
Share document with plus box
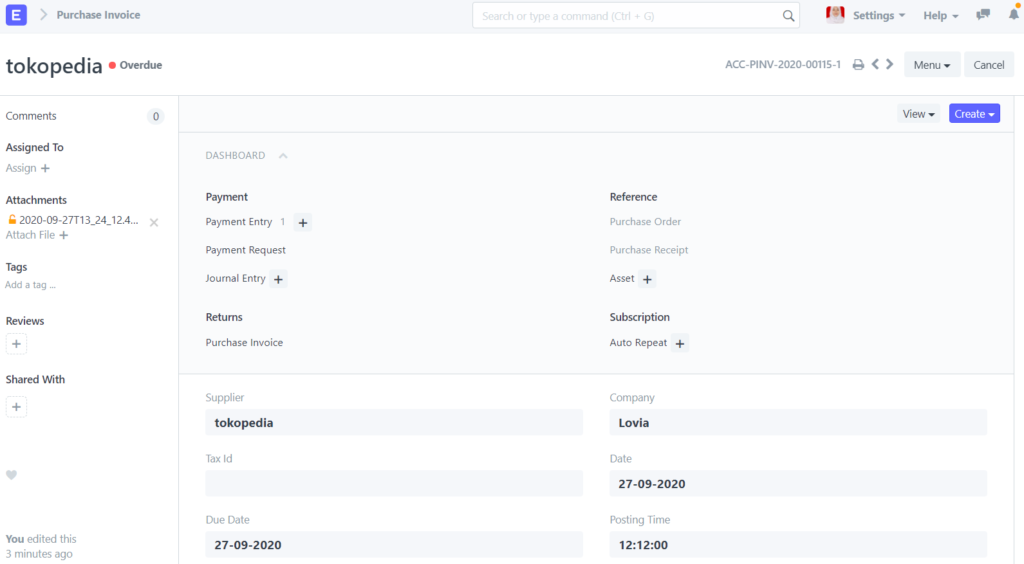[x=16, y=407]
